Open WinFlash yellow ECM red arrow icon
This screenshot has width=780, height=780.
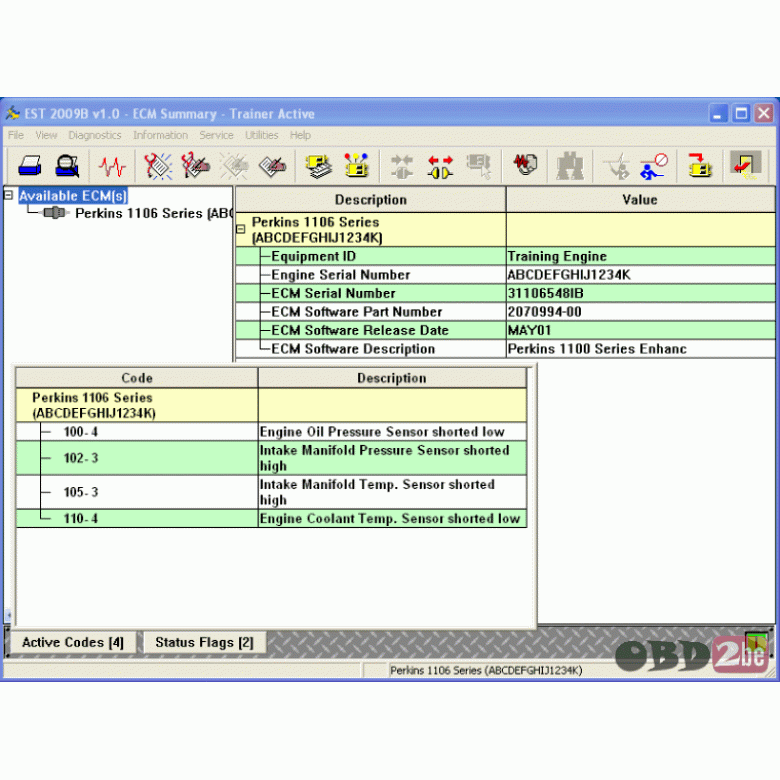coord(699,165)
